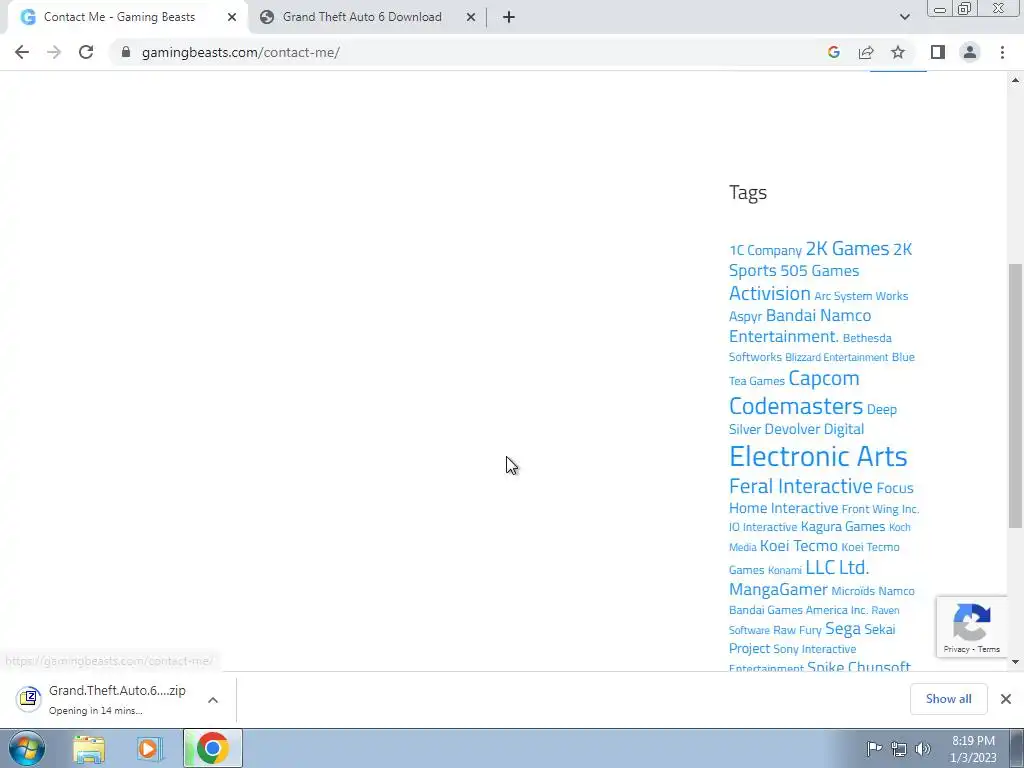Click the forward navigation arrow
The height and width of the screenshot is (768, 1024).
54,52
